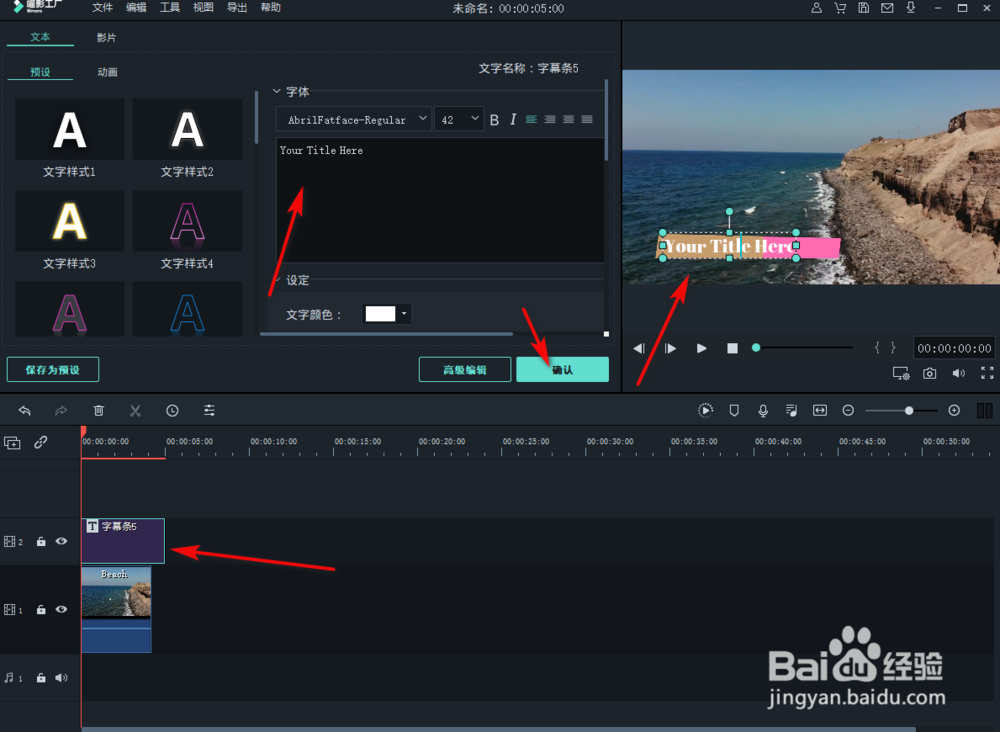This screenshot has width=1000, height=732.
Task: Record voiceover with microphone icon
Action: click(x=763, y=411)
